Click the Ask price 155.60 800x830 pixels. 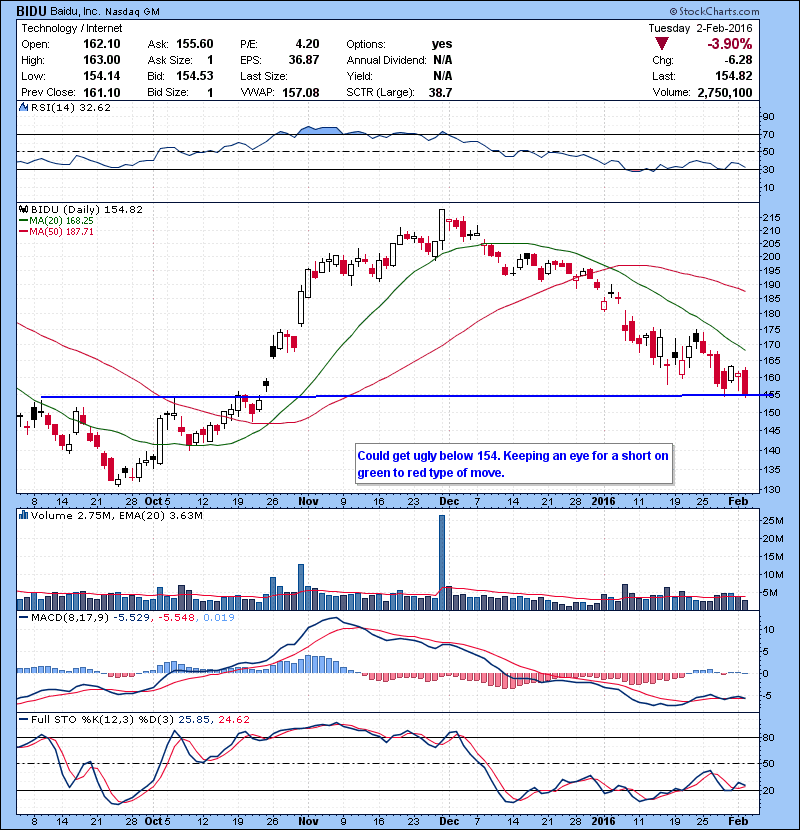click(x=195, y=44)
